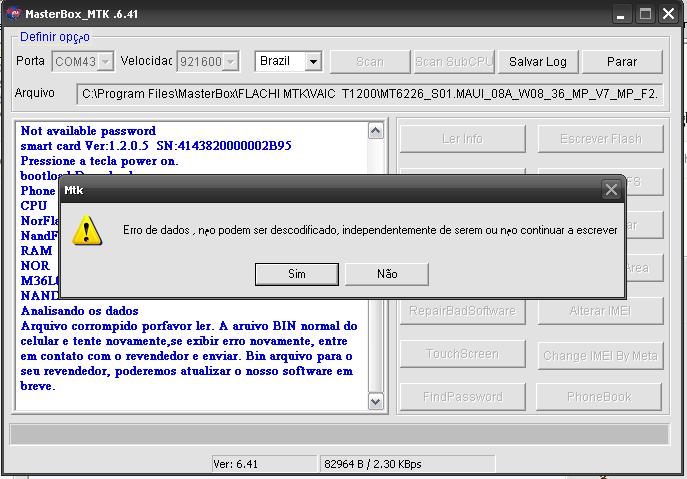Minimize the MasterBox_MTK window
Image resolution: width=687 pixels, height=479 pixels.
620,14
